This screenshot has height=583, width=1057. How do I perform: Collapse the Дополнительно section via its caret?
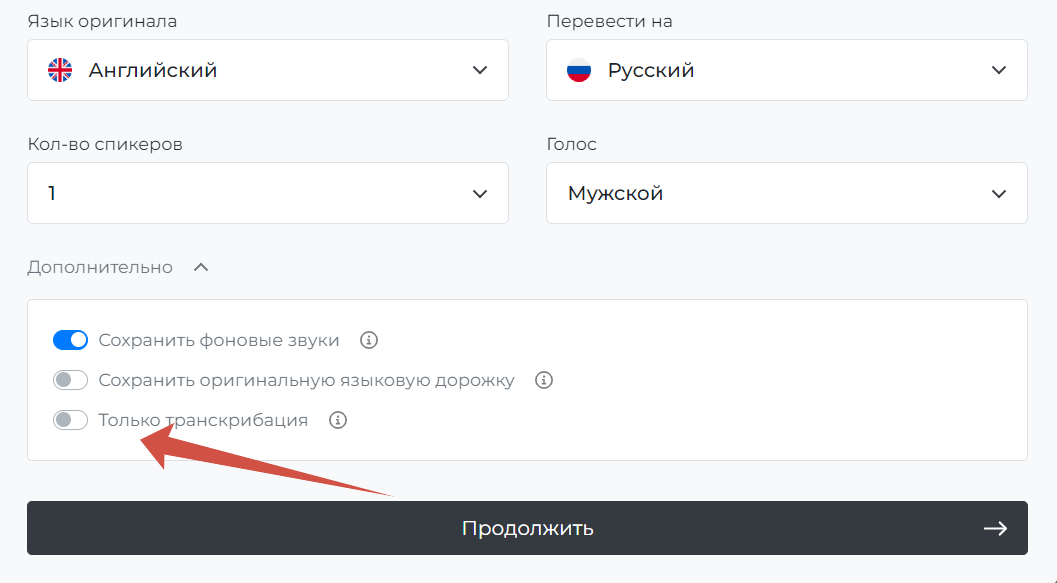pos(201,268)
